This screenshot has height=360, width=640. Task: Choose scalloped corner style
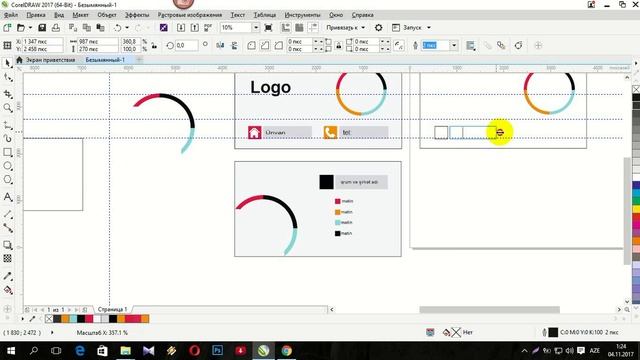point(265,45)
